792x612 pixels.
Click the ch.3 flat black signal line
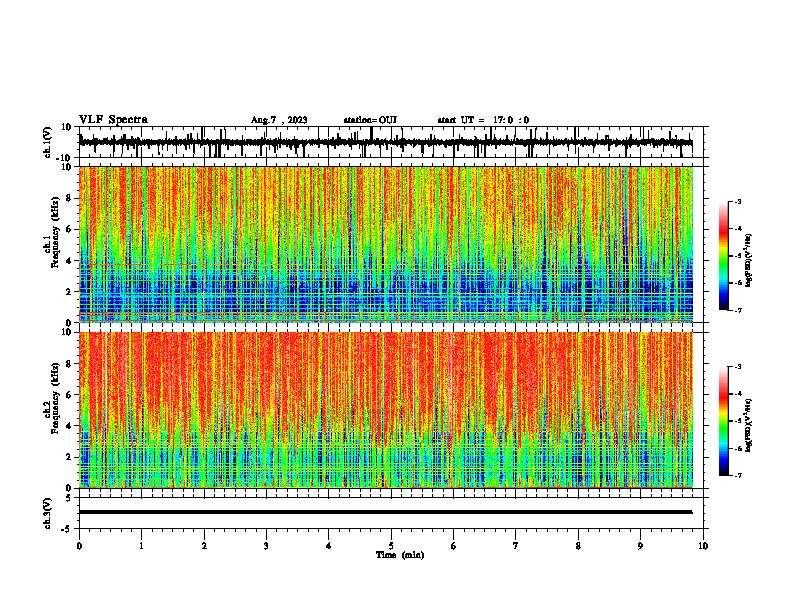386,512
